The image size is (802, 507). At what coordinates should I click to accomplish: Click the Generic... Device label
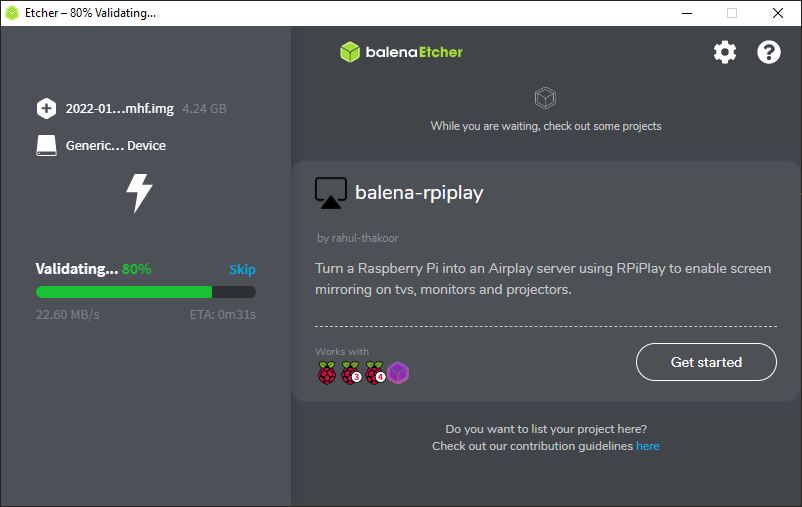tap(116, 145)
